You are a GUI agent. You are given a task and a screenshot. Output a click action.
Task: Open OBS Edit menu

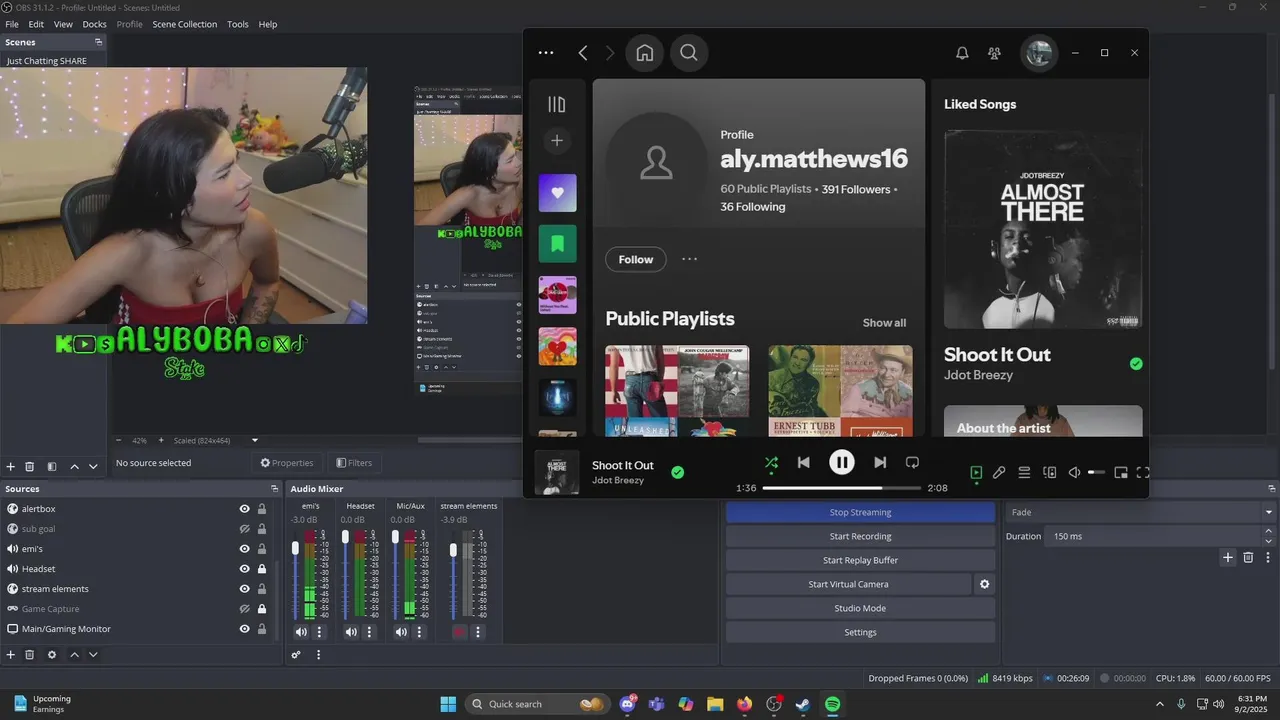[x=36, y=24]
